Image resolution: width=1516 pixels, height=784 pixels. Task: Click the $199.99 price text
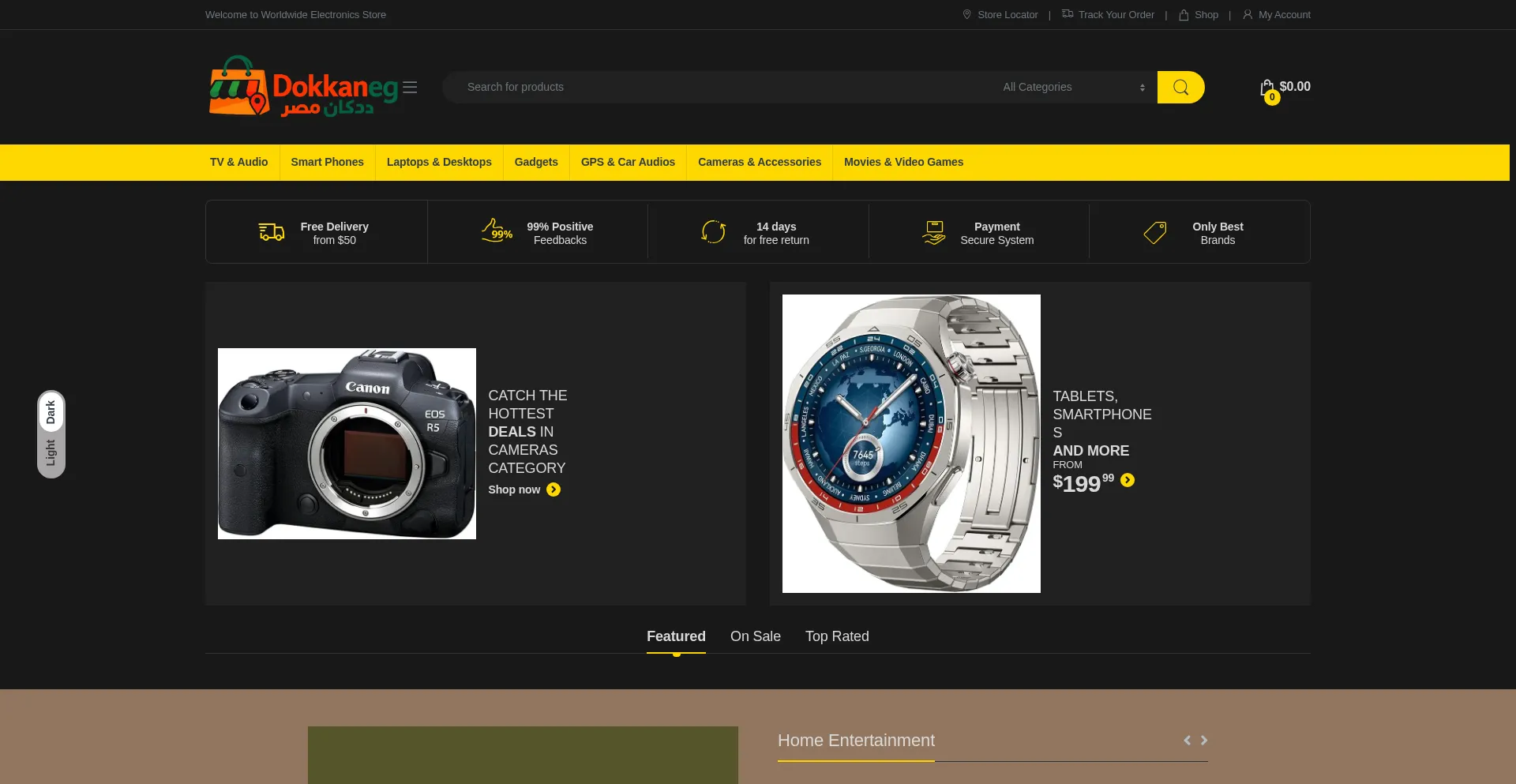[x=1083, y=482]
